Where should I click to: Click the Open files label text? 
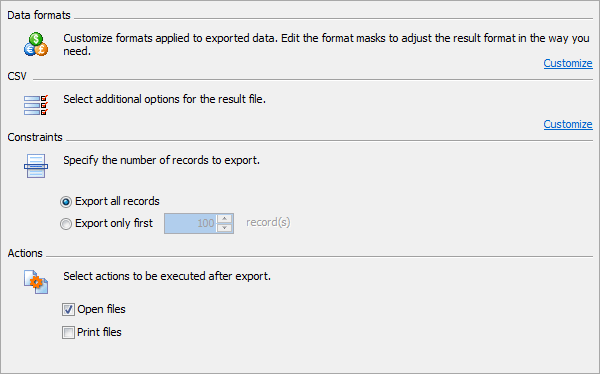pyautogui.click(x=101, y=309)
